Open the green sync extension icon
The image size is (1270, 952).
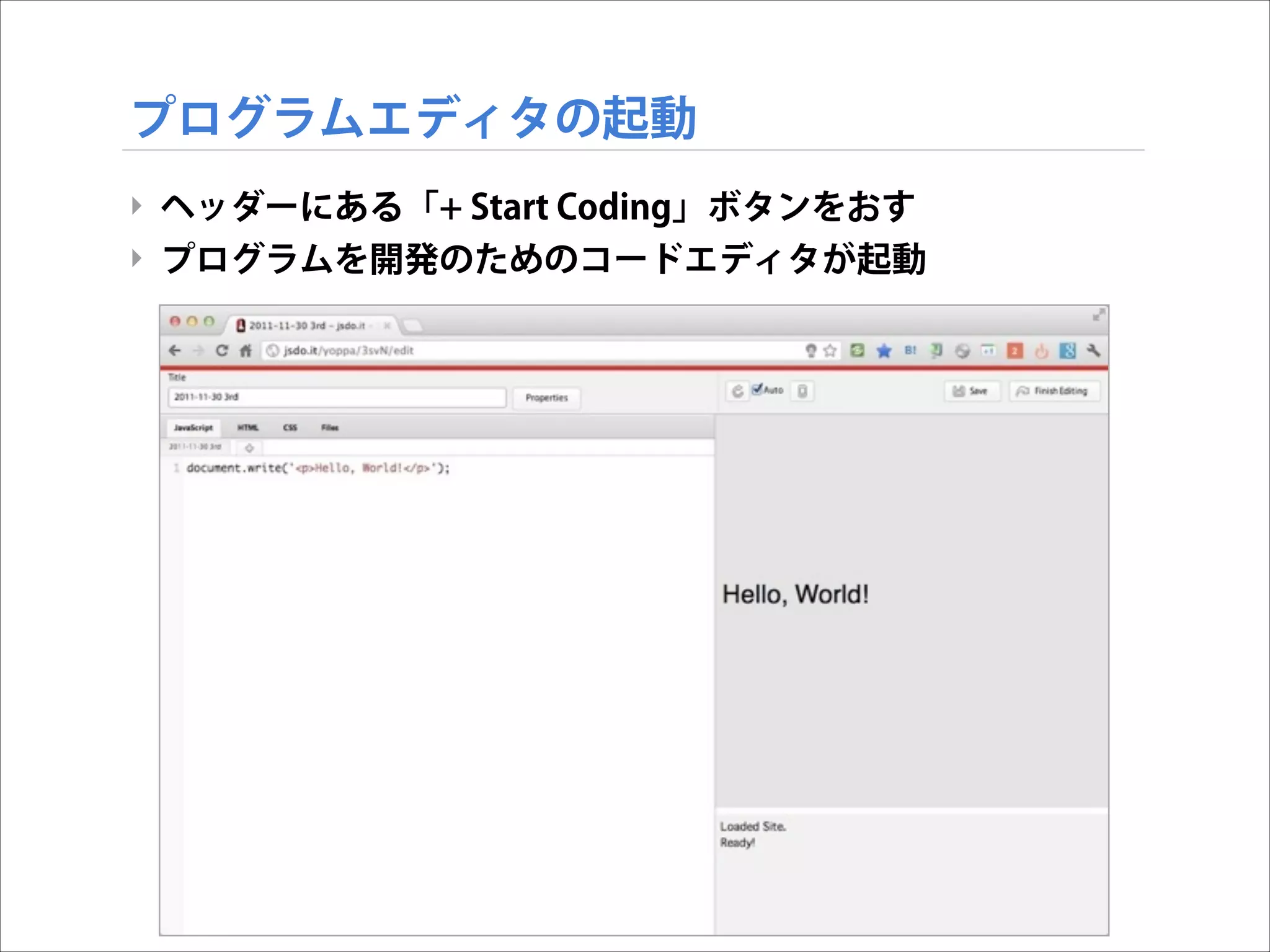pos(857,351)
